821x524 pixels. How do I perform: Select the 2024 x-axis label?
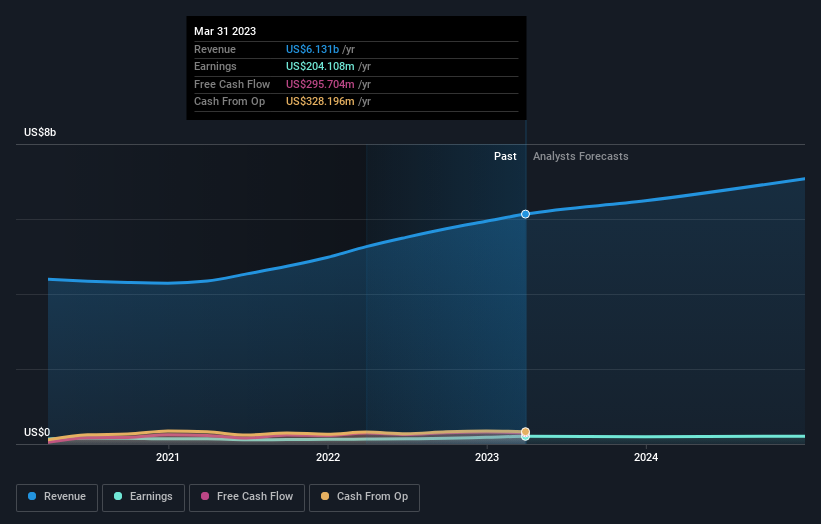[x=646, y=457]
